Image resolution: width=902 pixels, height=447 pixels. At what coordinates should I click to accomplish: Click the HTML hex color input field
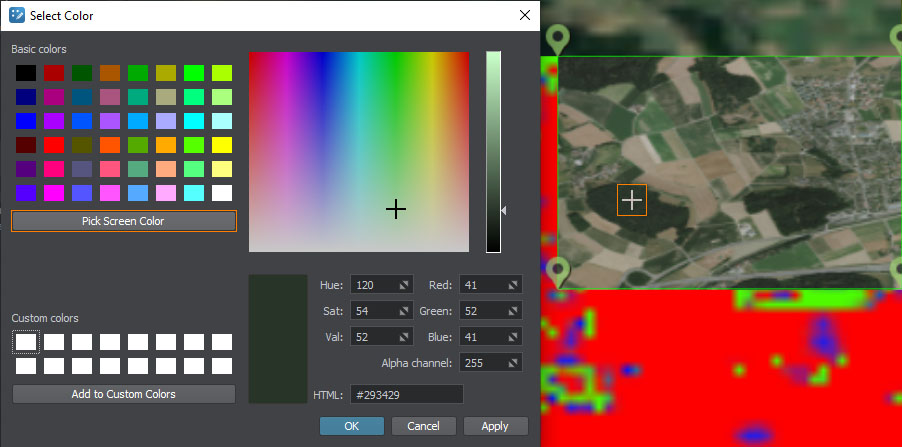(x=405, y=395)
